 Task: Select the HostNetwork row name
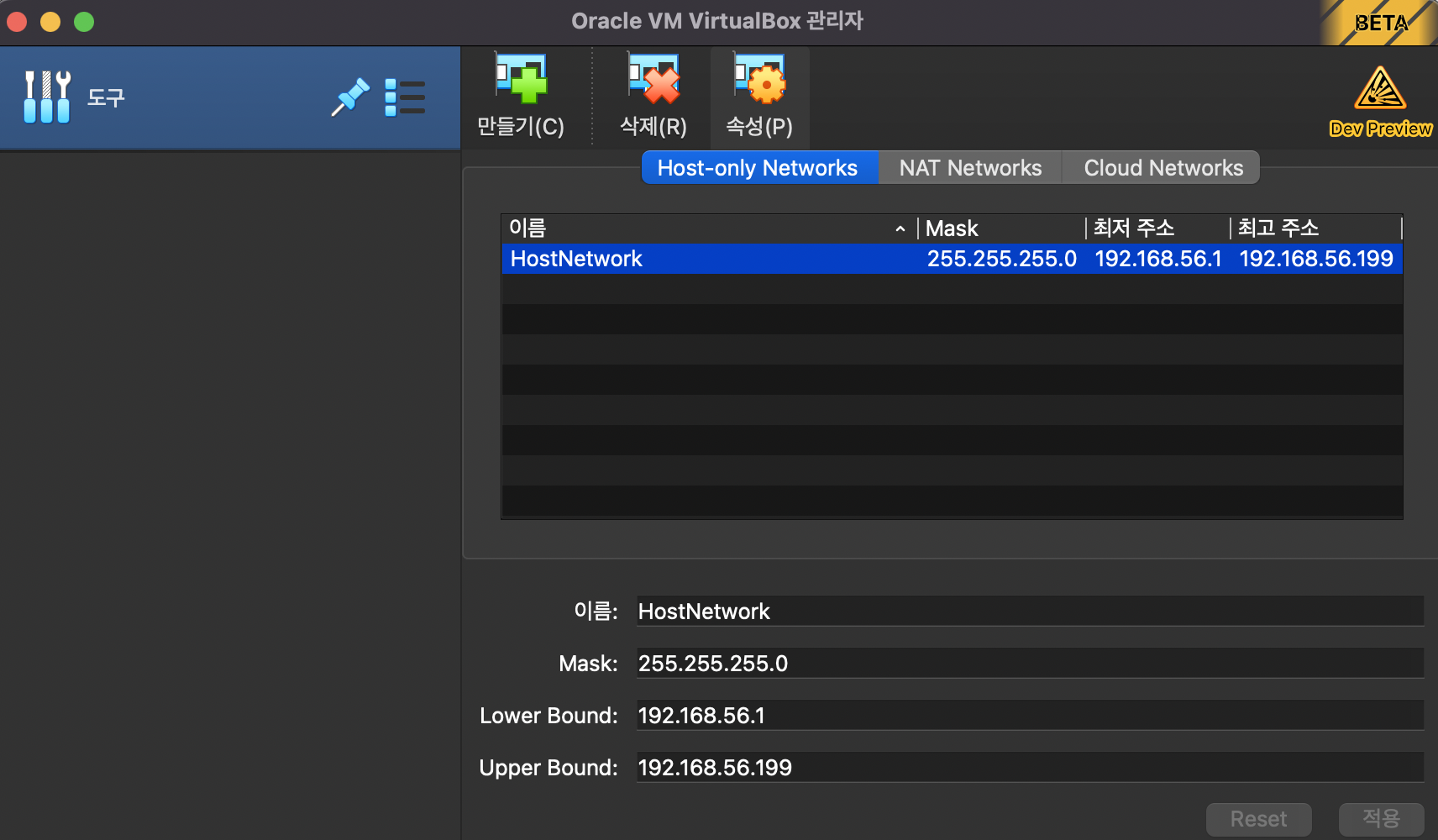pos(576,259)
